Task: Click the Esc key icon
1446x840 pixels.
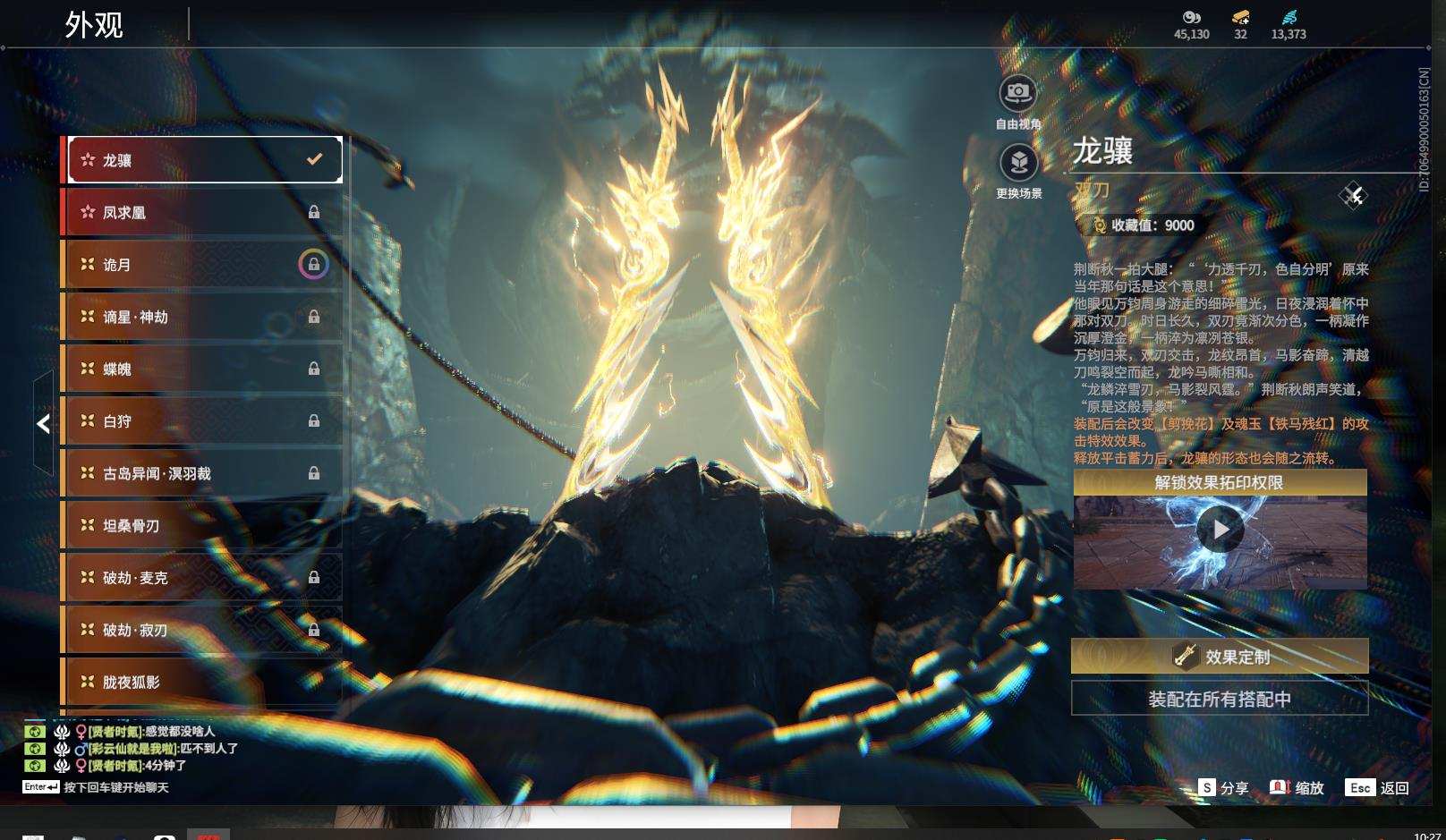Action: 1360,787
